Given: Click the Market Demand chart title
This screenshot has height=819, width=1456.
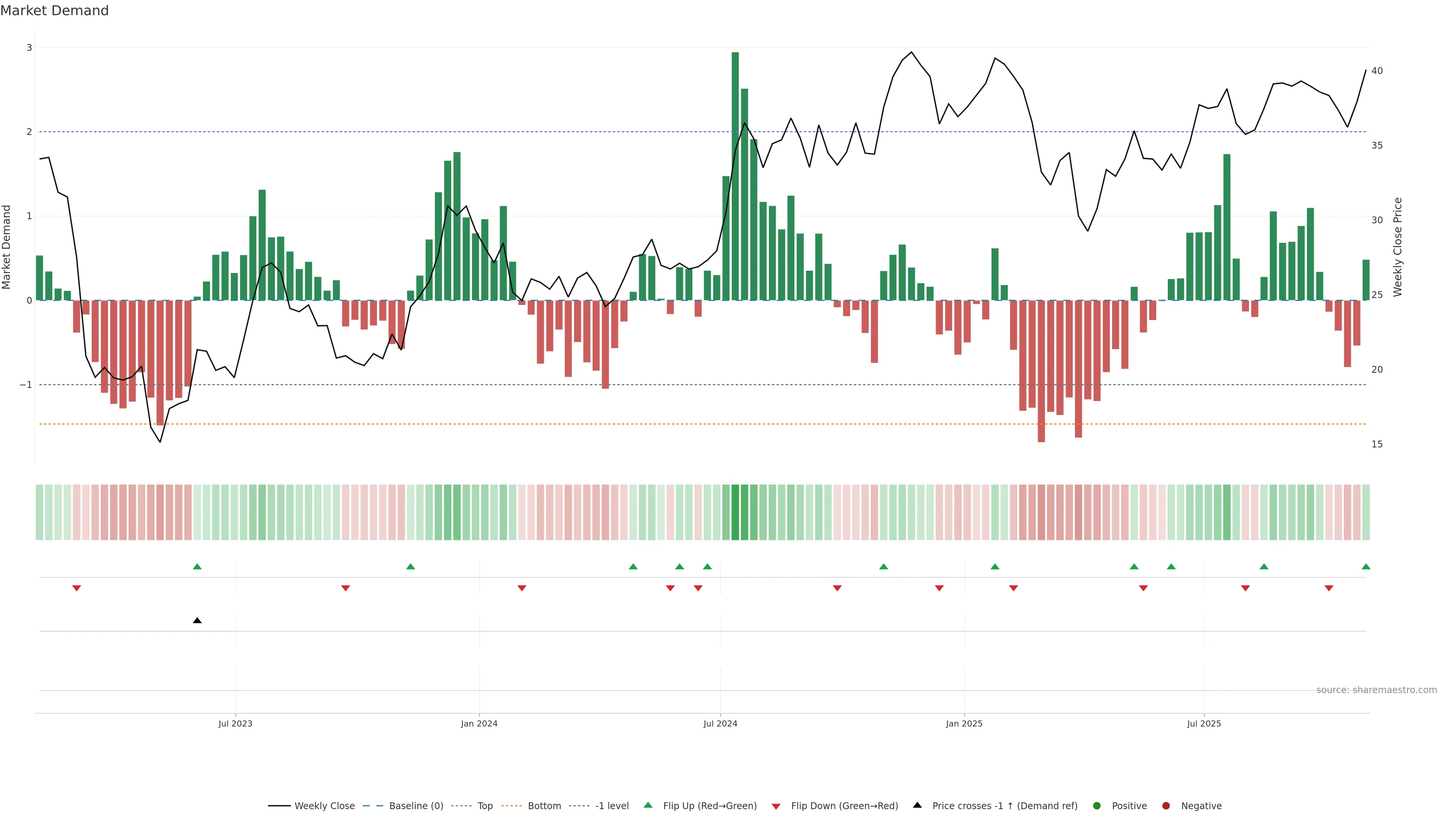Looking at the screenshot, I should pos(54,11).
